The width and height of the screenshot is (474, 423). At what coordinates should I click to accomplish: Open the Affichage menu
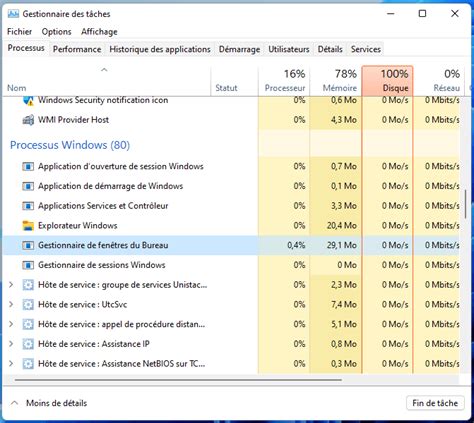click(99, 32)
